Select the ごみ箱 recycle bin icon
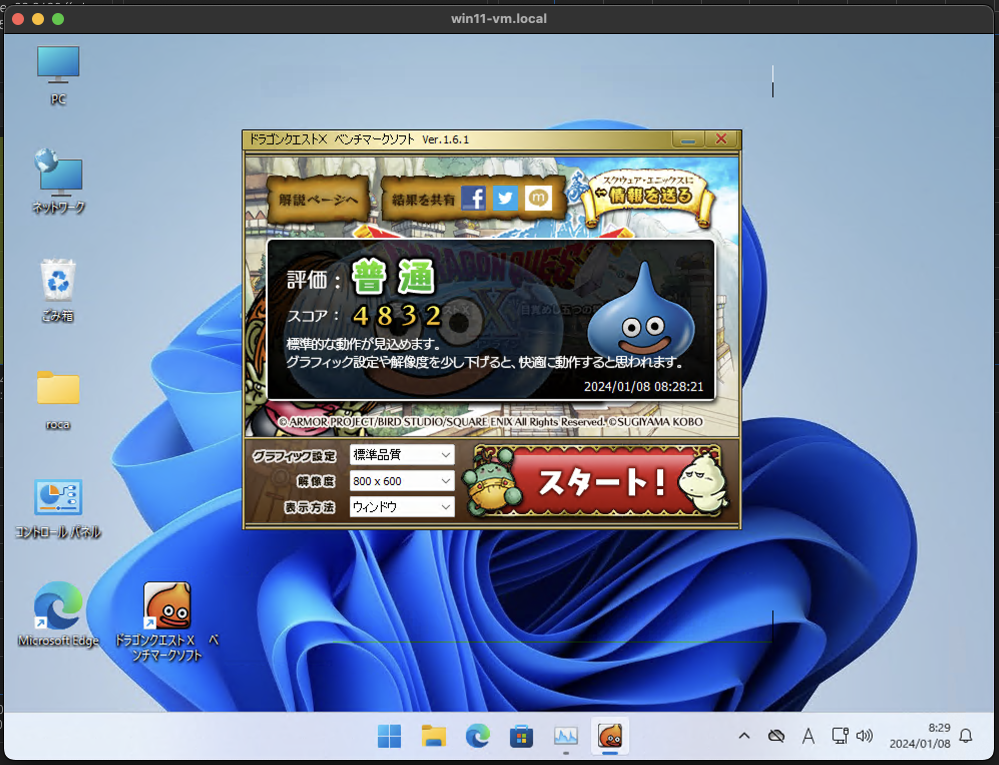999x765 pixels. [58, 290]
